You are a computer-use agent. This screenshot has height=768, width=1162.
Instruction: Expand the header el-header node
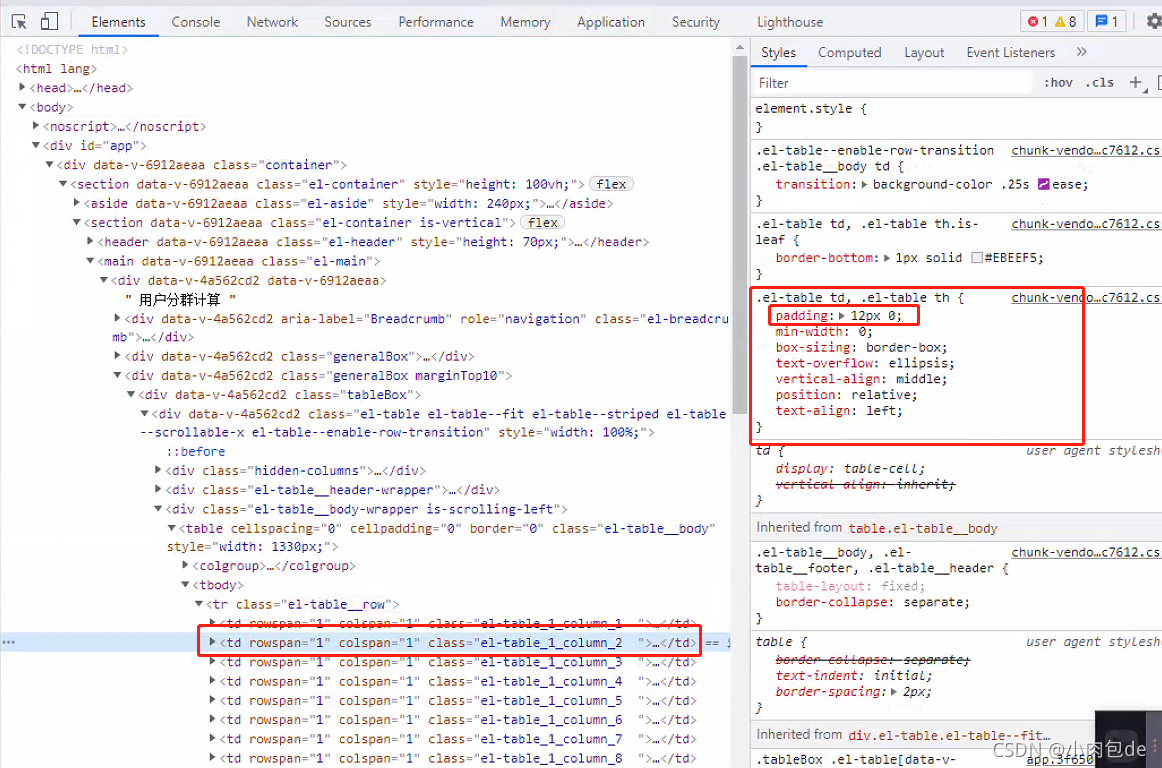pos(90,242)
